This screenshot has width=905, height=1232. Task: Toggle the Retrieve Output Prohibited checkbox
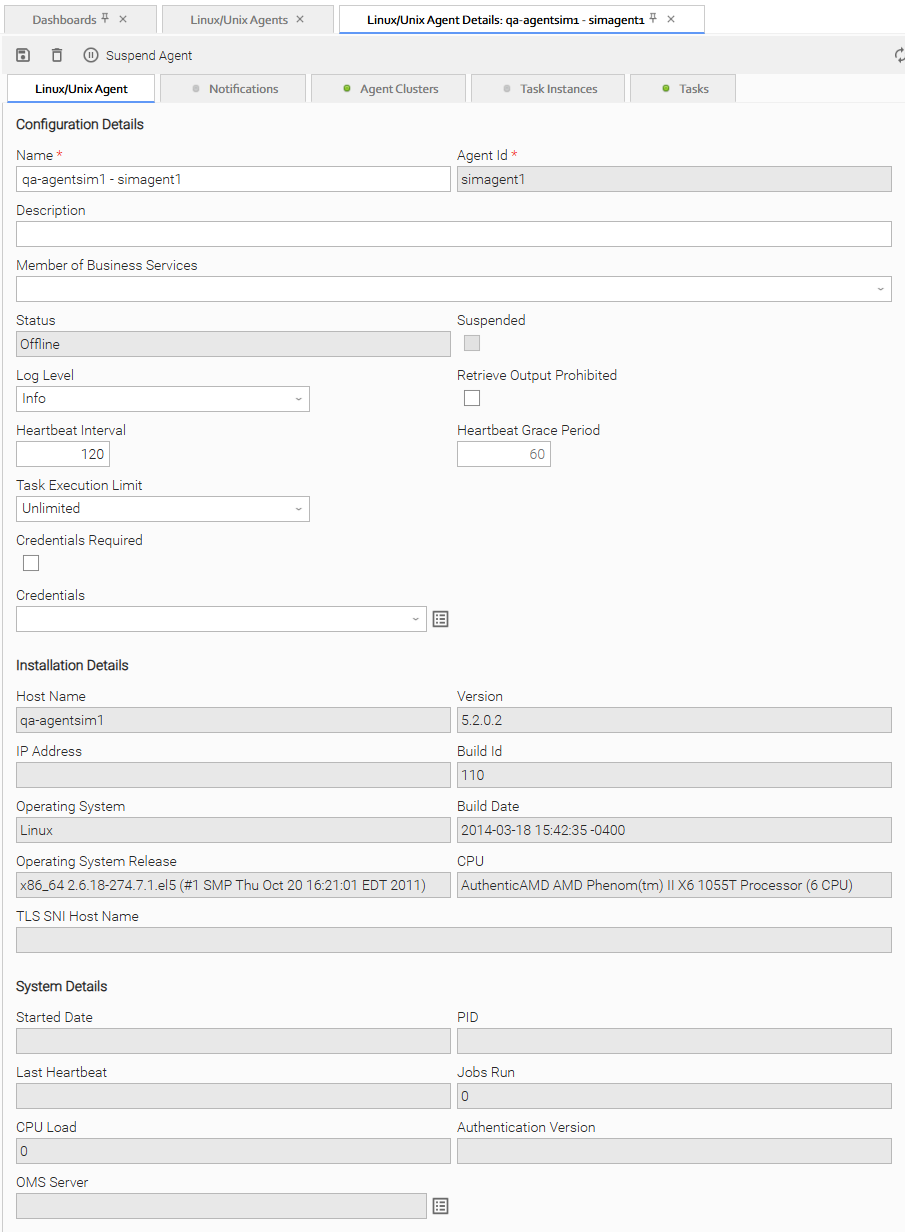pos(472,398)
